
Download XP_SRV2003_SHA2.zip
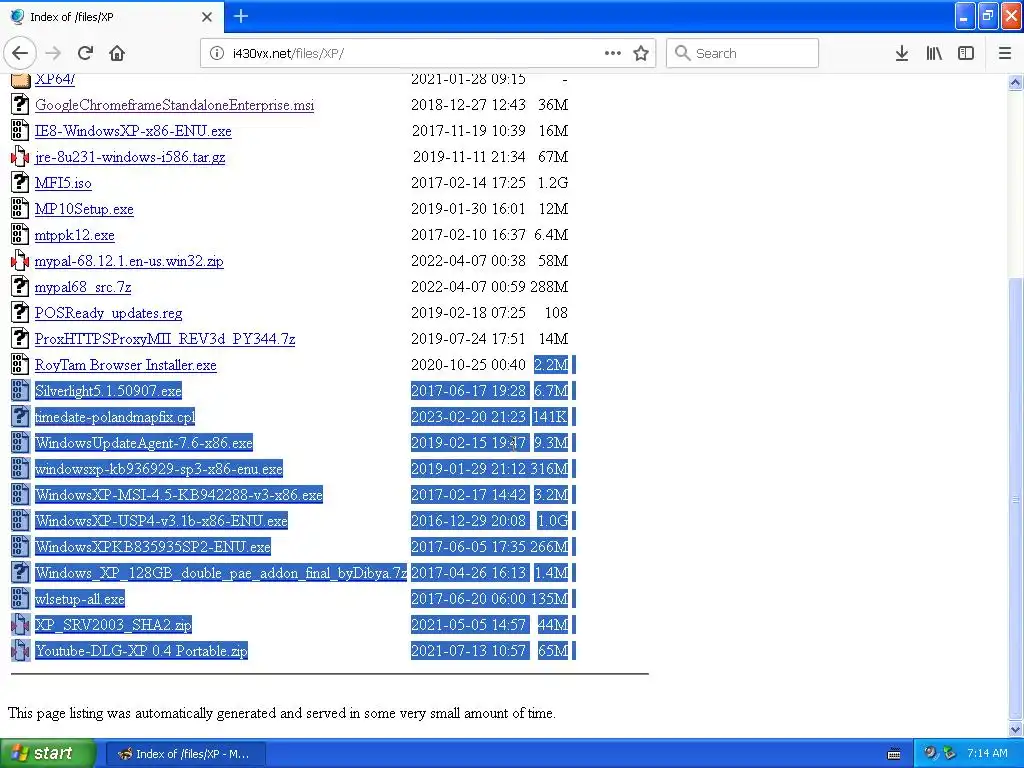coord(114,624)
